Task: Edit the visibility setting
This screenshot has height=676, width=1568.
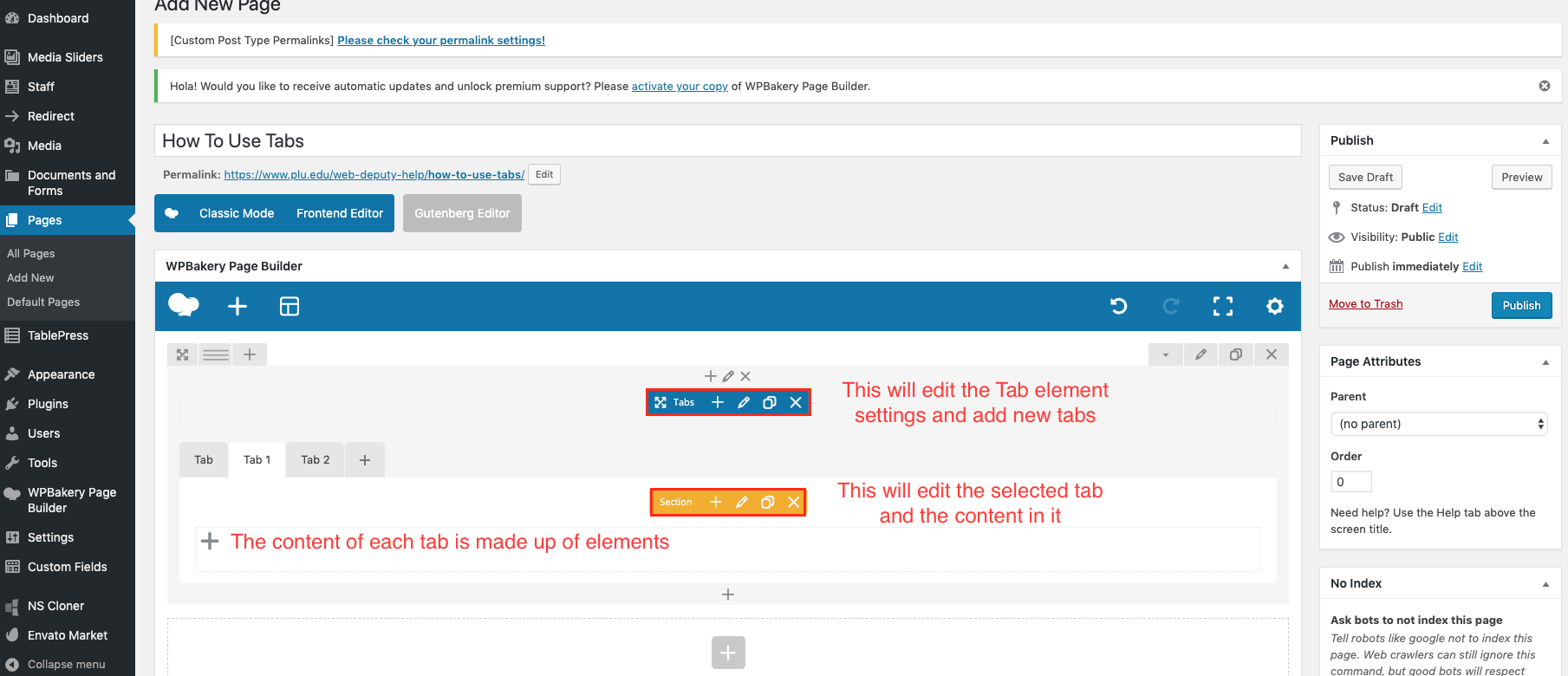Action: 1448,237
